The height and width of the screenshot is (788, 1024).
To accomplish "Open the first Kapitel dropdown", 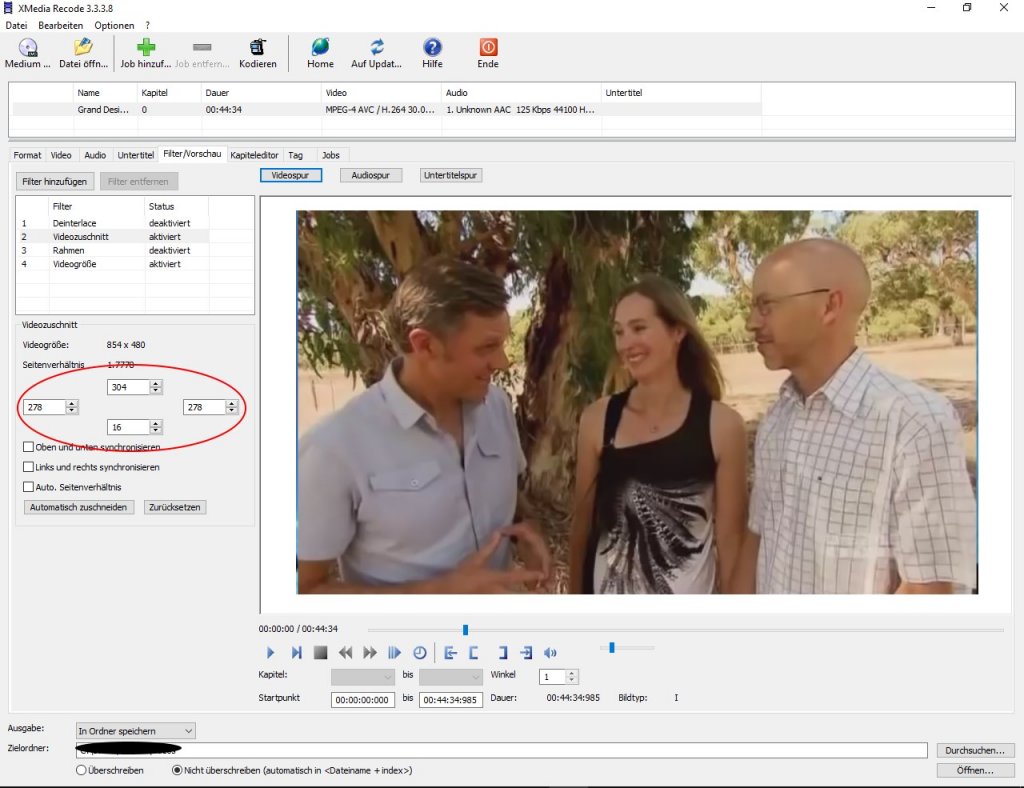I will (362, 677).
